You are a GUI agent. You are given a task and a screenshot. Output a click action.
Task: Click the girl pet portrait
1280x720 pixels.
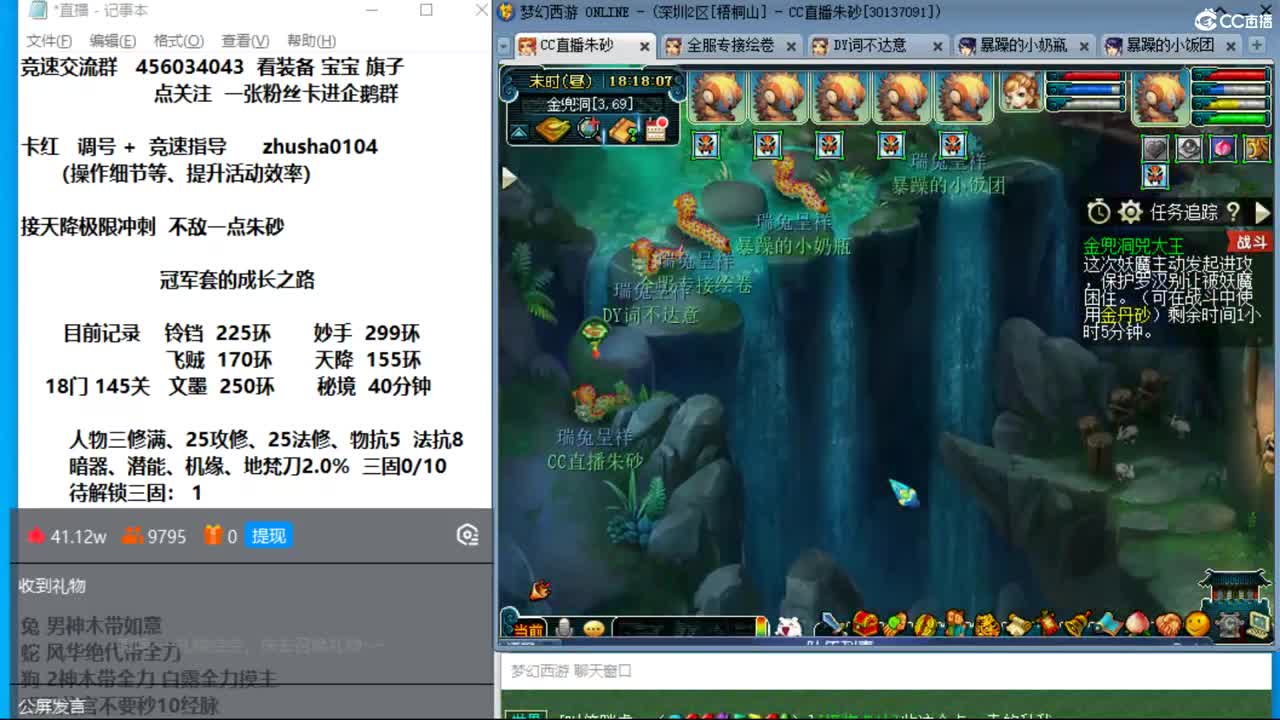(1022, 91)
